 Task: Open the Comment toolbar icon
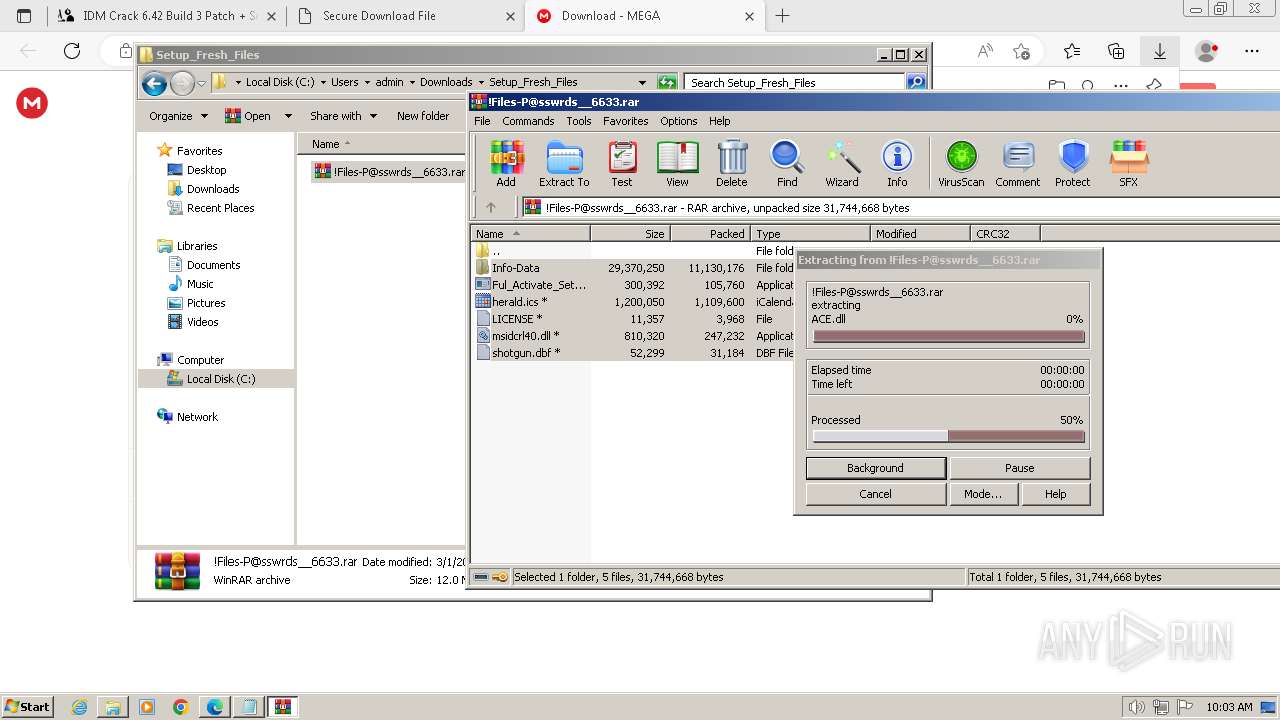(1018, 164)
